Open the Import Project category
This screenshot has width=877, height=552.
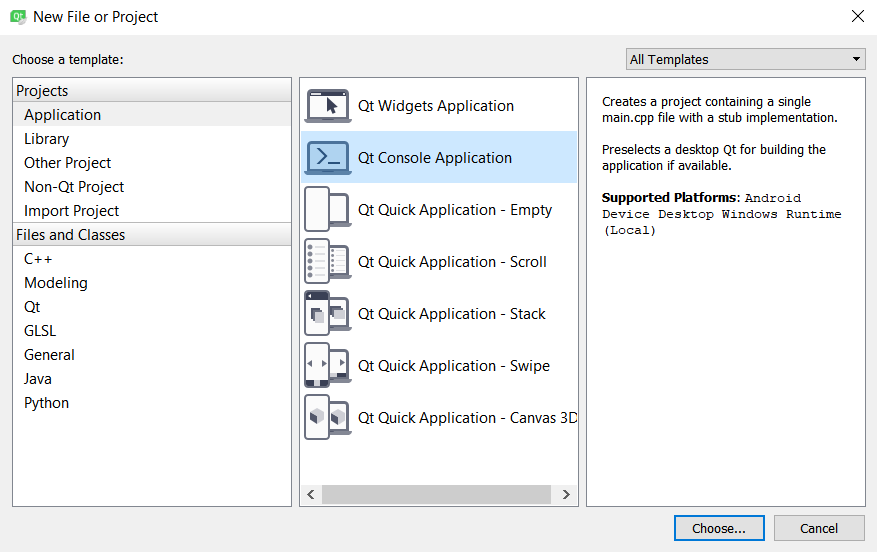click(x=72, y=211)
